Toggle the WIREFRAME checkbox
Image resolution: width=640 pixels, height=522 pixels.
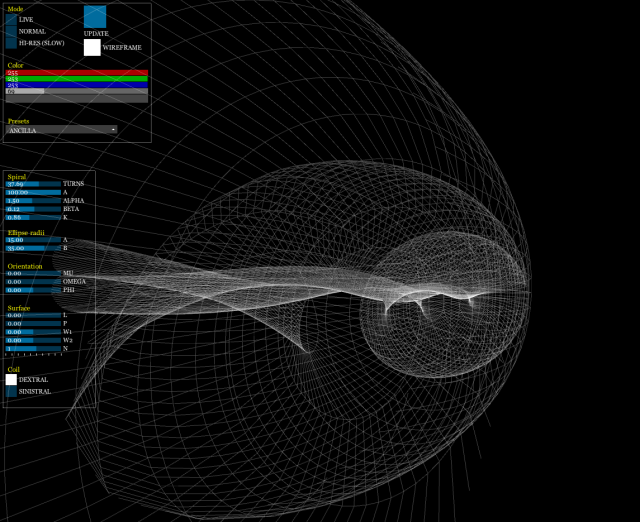[x=92, y=47]
